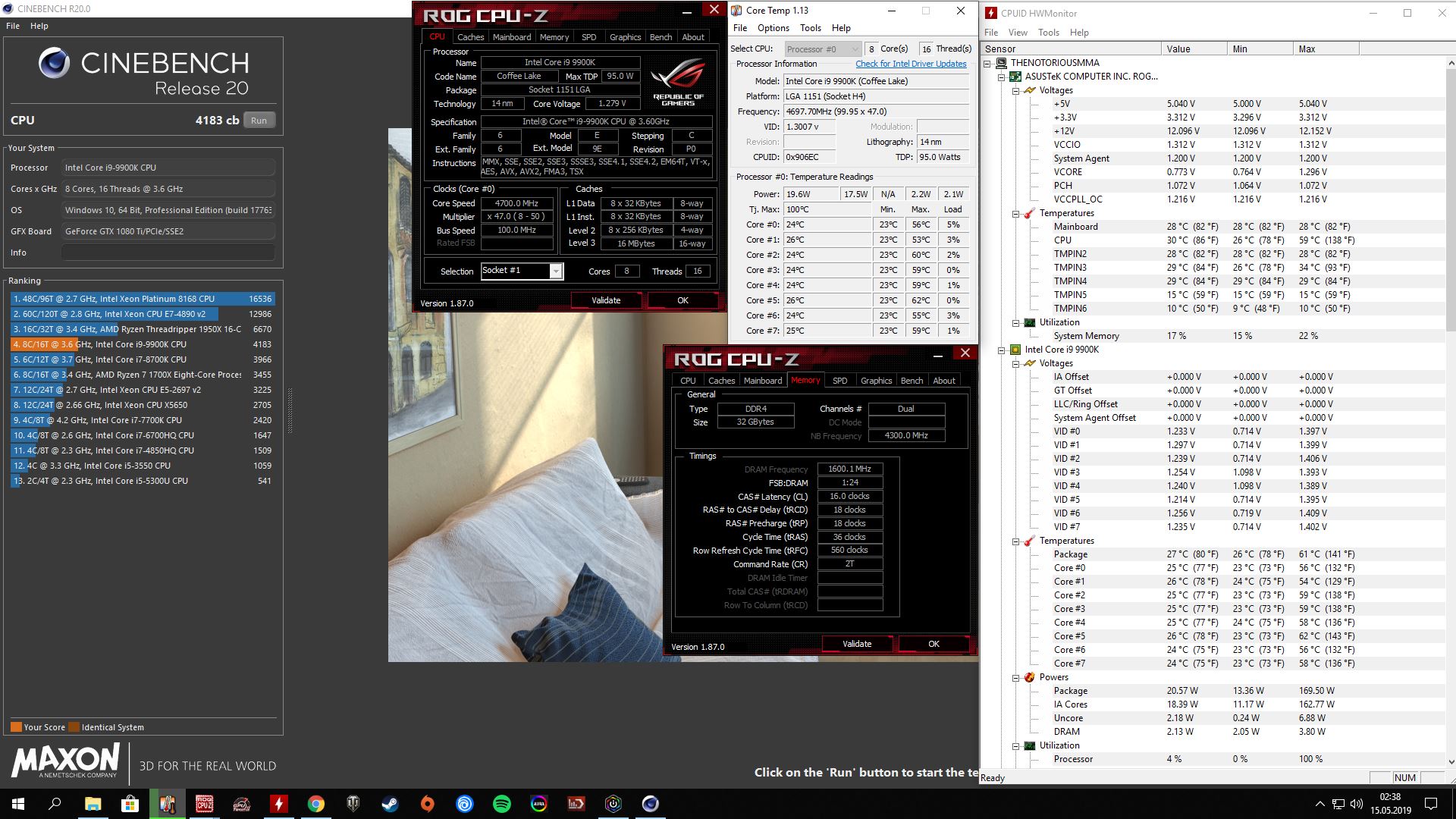The image size is (1456, 819).
Task: Click the ASUSTeK Utilization graph icon
Action: pos(1029,322)
